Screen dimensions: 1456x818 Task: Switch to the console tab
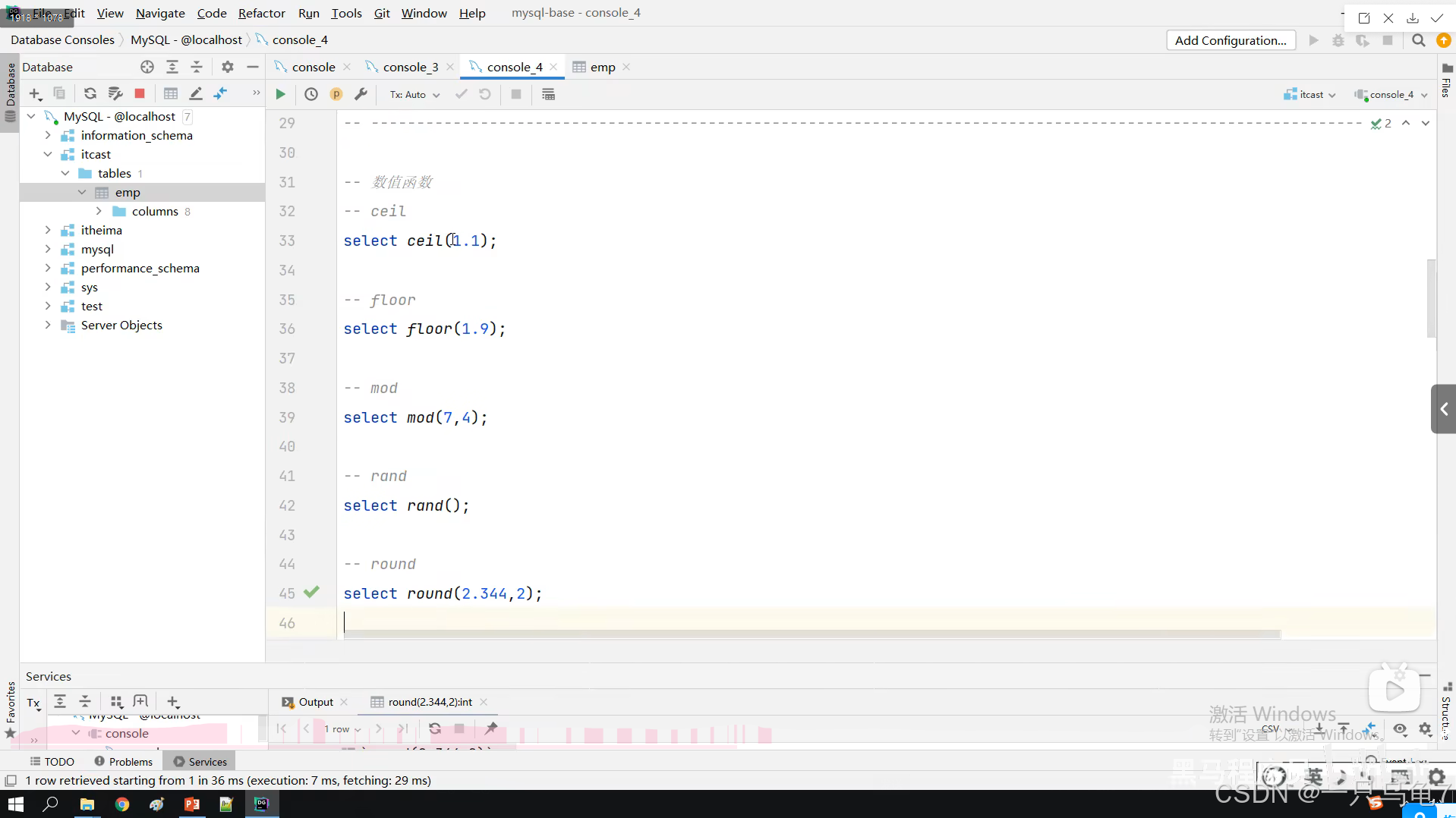click(x=313, y=67)
